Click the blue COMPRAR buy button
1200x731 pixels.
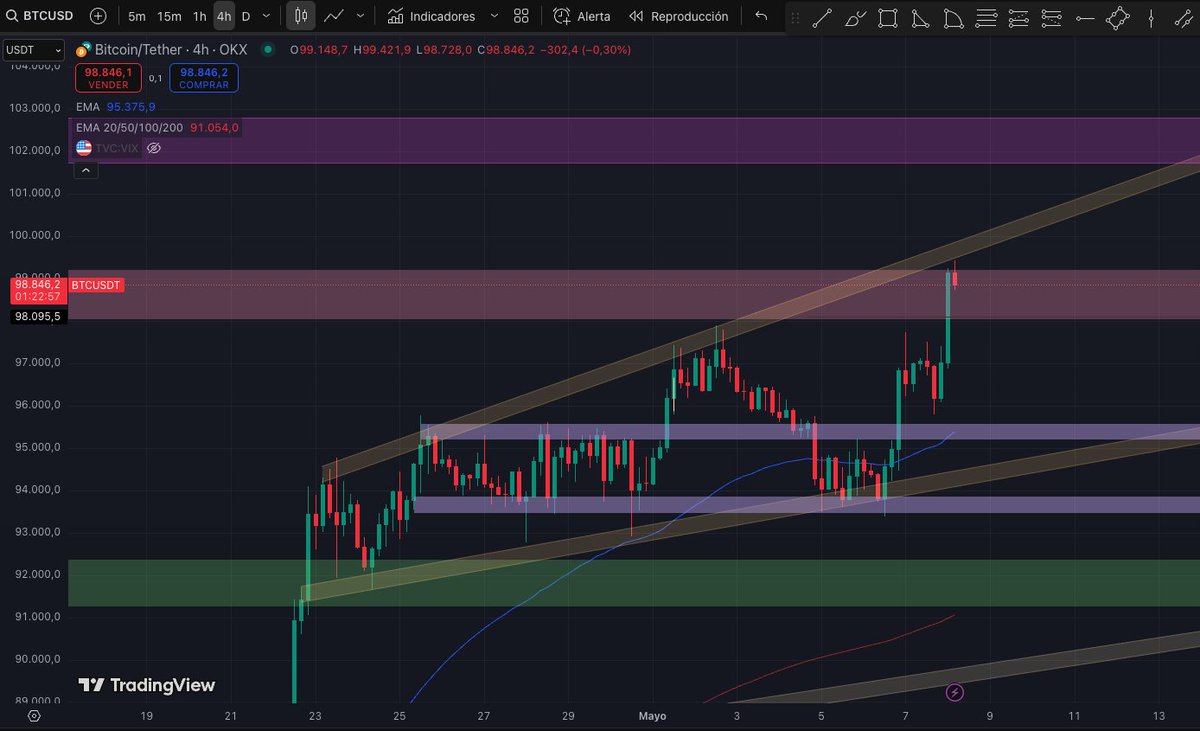[x=204, y=78]
